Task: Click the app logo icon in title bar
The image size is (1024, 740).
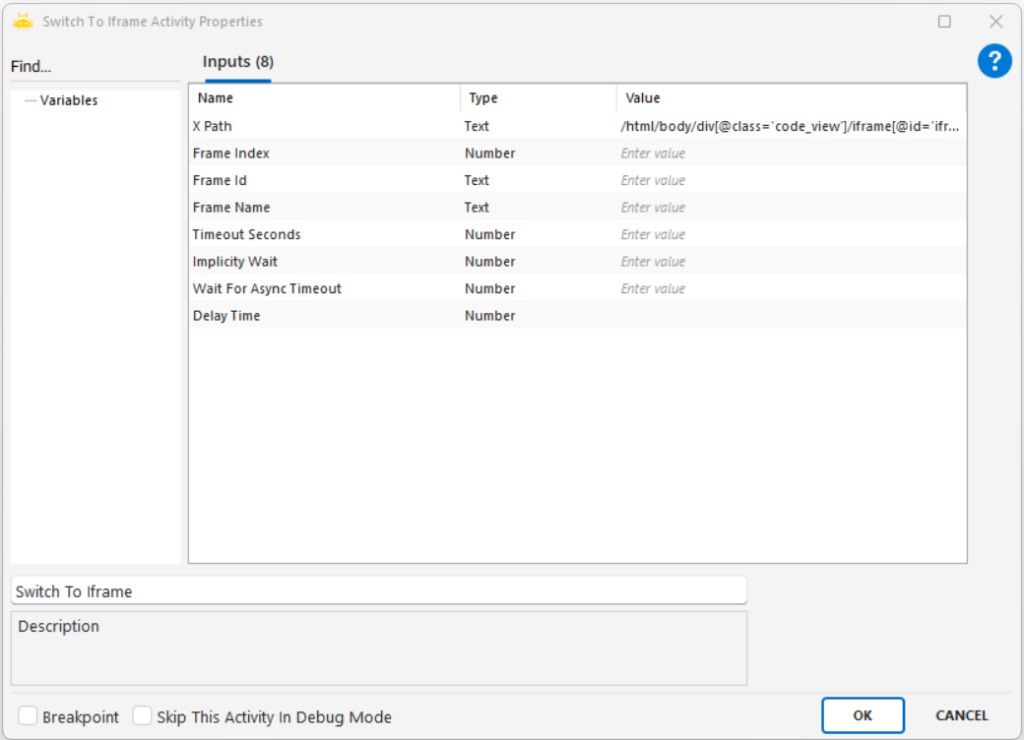Action: pyautogui.click(x=23, y=21)
